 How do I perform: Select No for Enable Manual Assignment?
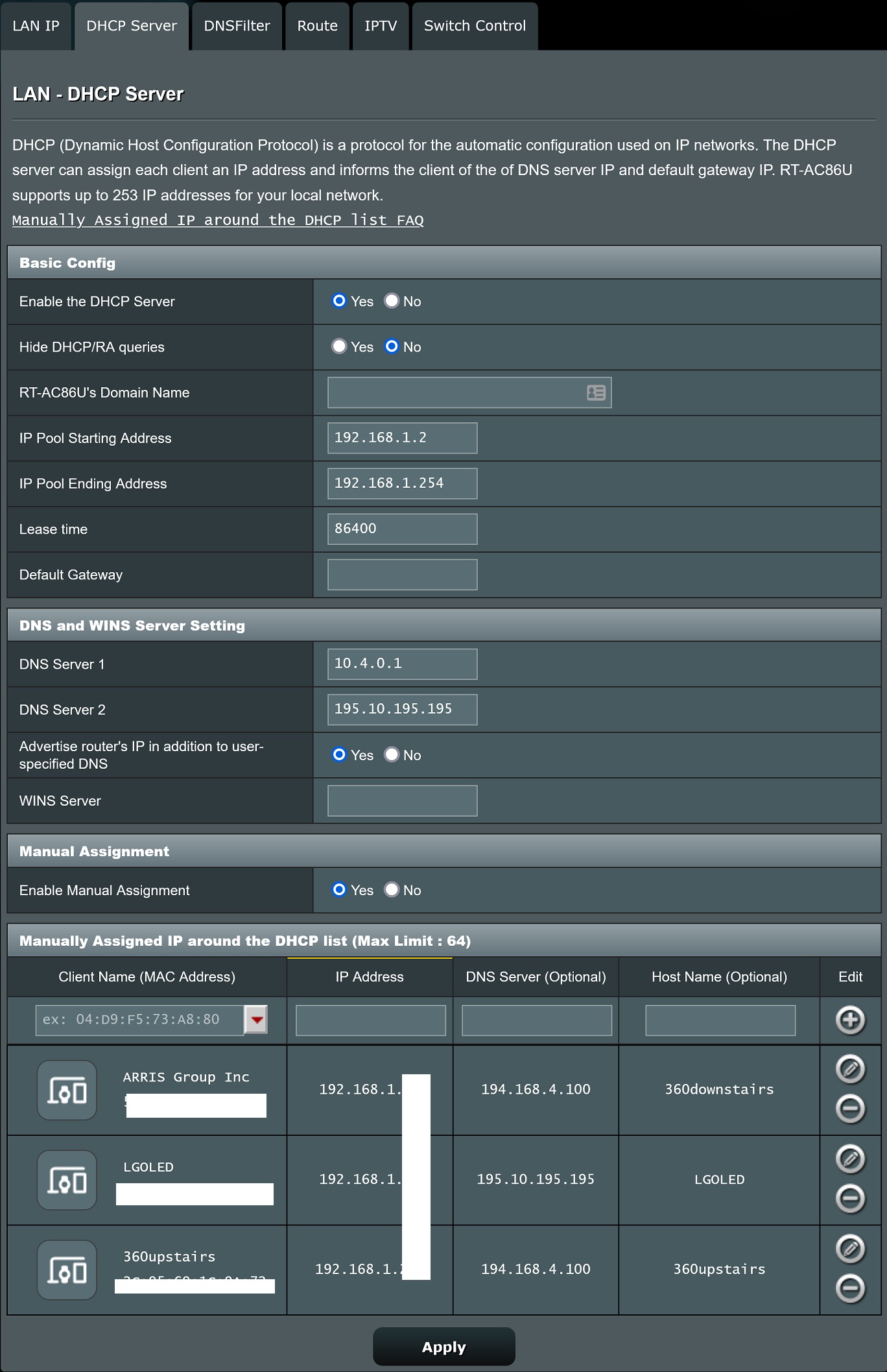click(392, 889)
